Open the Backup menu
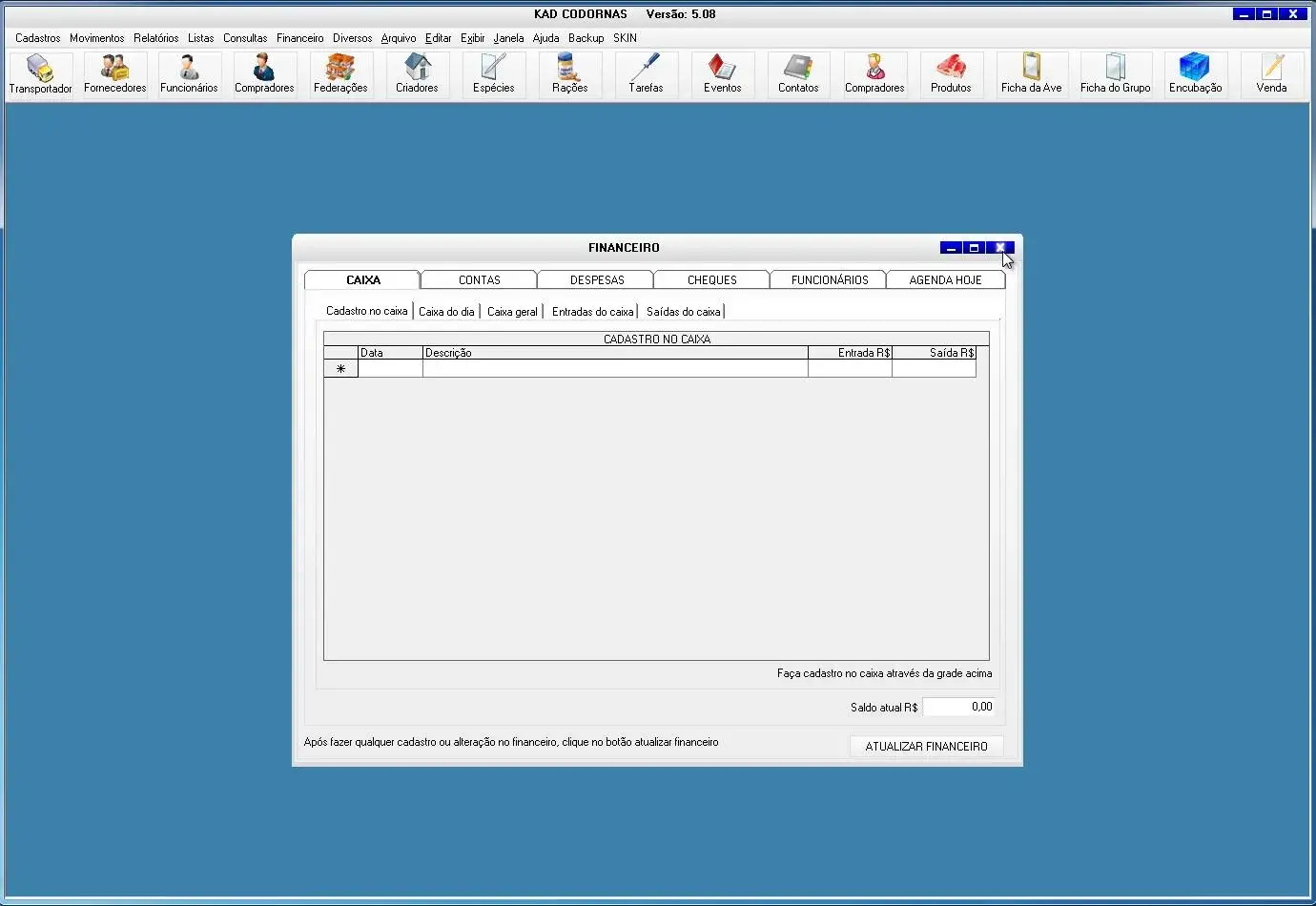 (x=586, y=38)
